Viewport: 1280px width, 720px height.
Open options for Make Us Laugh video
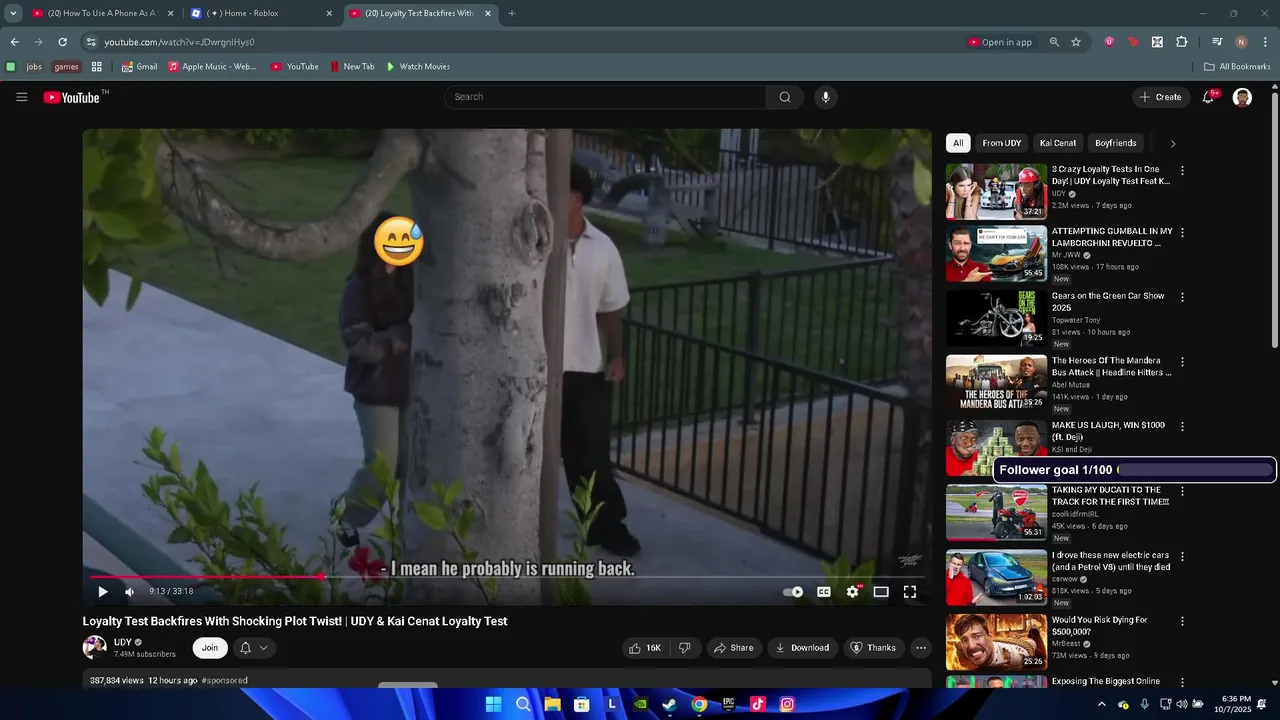pyautogui.click(x=1182, y=427)
